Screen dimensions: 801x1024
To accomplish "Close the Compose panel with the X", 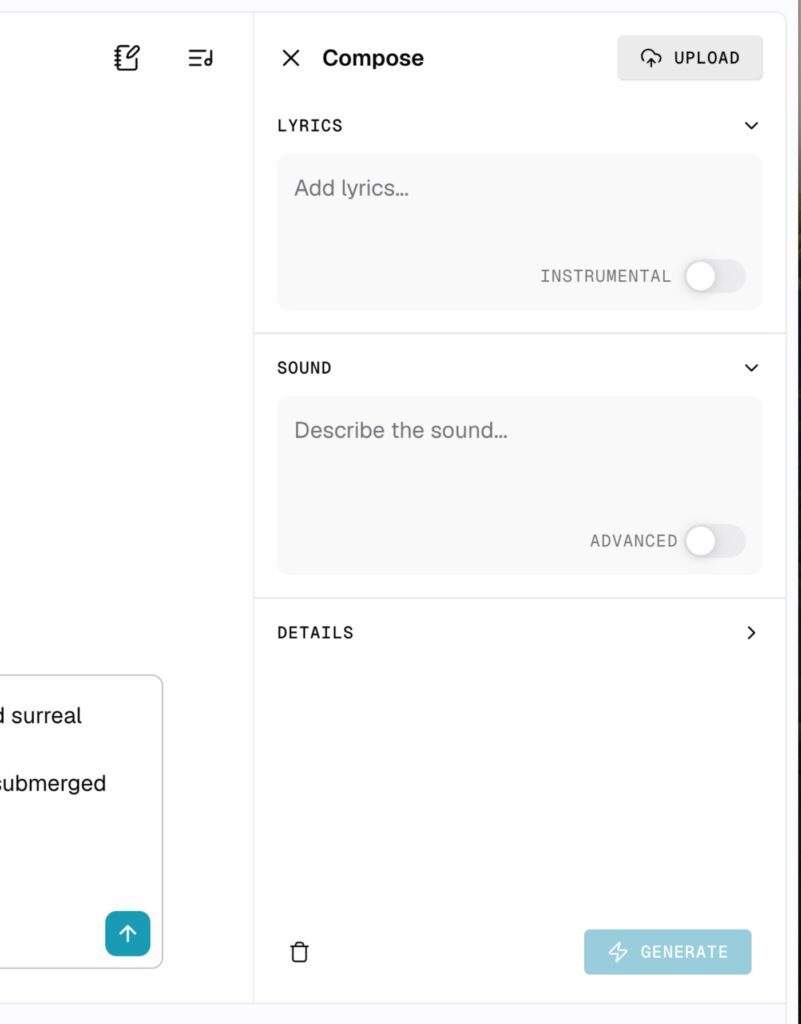I will (290, 58).
